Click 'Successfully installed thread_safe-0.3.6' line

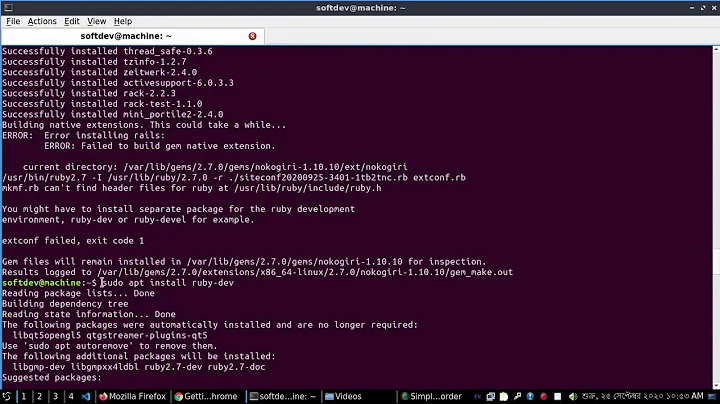(x=107, y=51)
